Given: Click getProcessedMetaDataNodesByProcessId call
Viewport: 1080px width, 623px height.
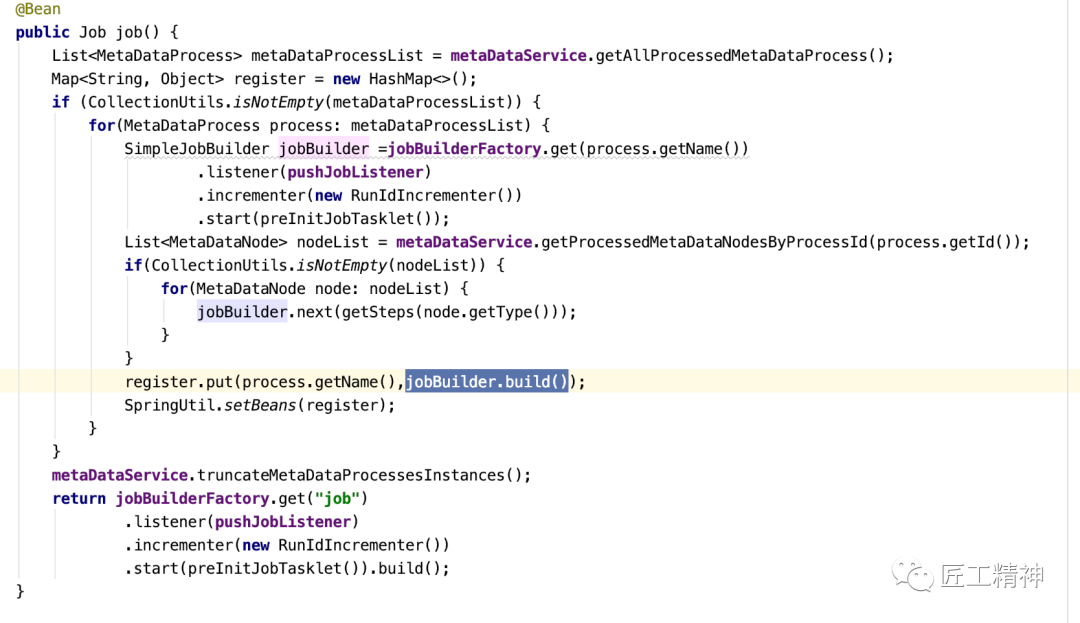Looking at the screenshot, I should coord(780,242).
